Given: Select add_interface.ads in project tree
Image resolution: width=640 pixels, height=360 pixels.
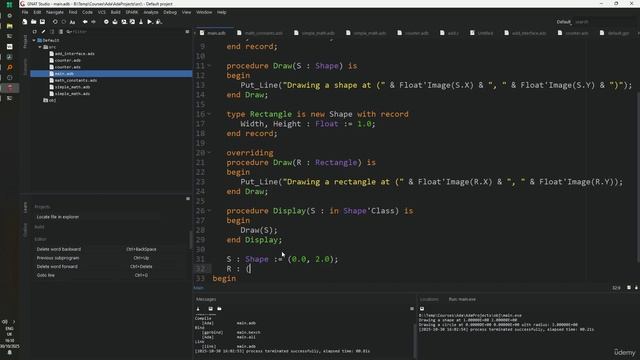Looking at the screenshot, I should [75, 53].
